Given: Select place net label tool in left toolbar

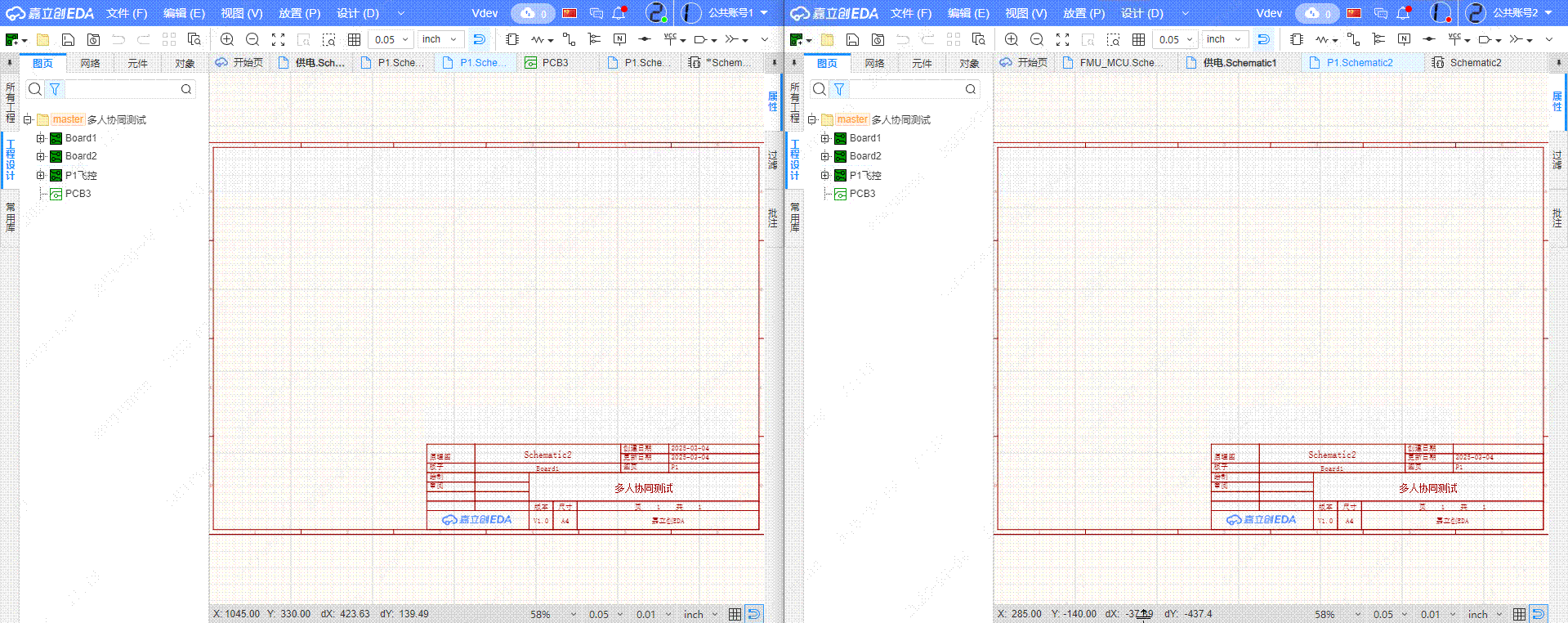Looking at the screenshot, I should click(619, 39).
